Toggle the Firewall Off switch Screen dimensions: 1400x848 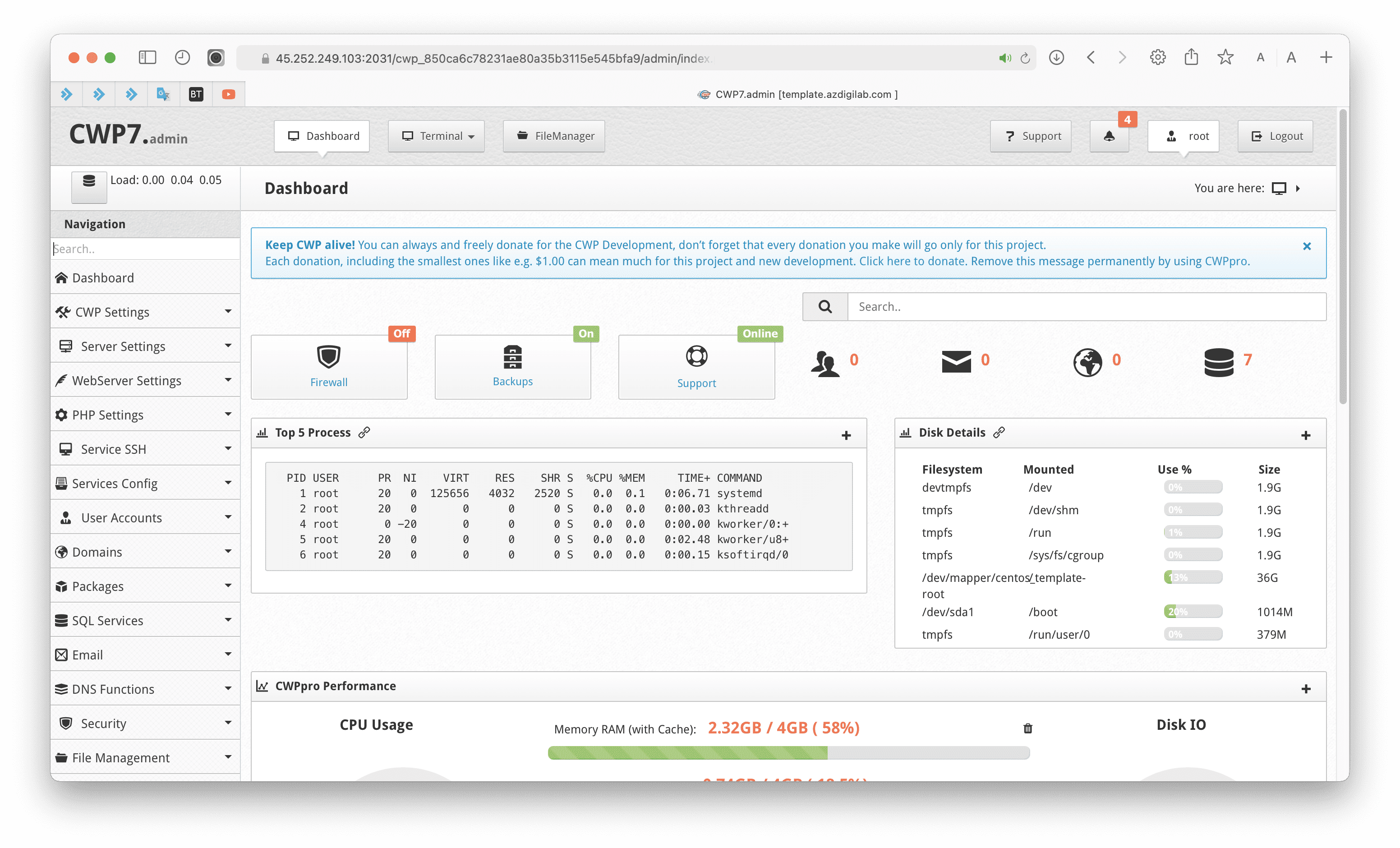tap(401, 332)
